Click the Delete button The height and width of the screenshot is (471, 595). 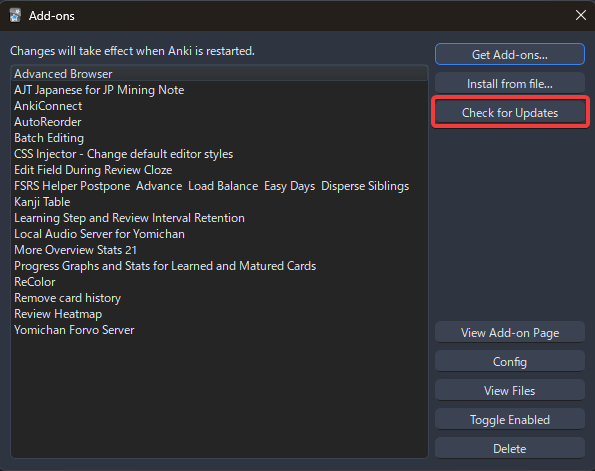(x=510, y=449)
